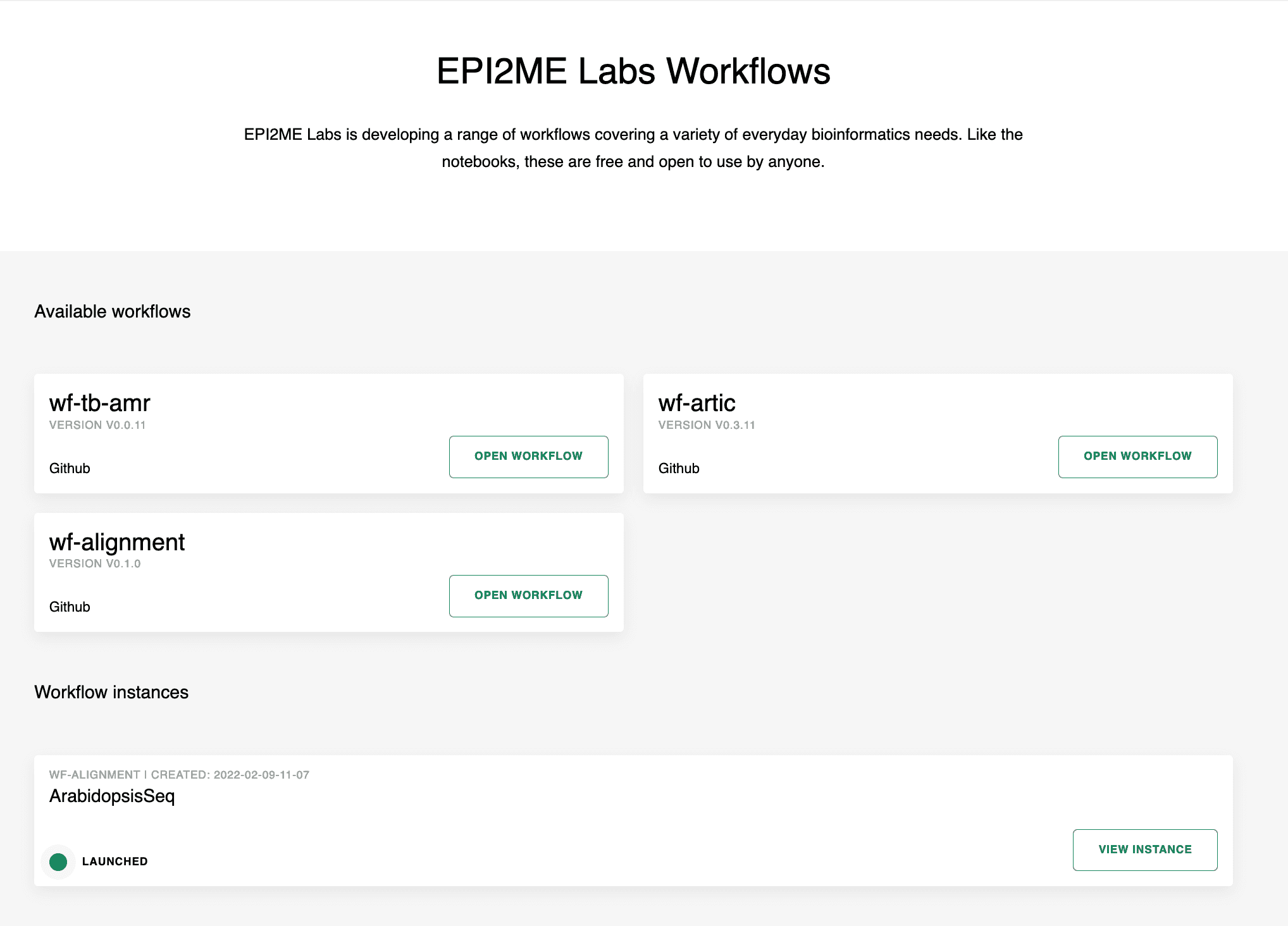This screenshot has height=926, width=1288.
Task: Click the VERSION V0.1.0 label
Action: tap(95, 564)
